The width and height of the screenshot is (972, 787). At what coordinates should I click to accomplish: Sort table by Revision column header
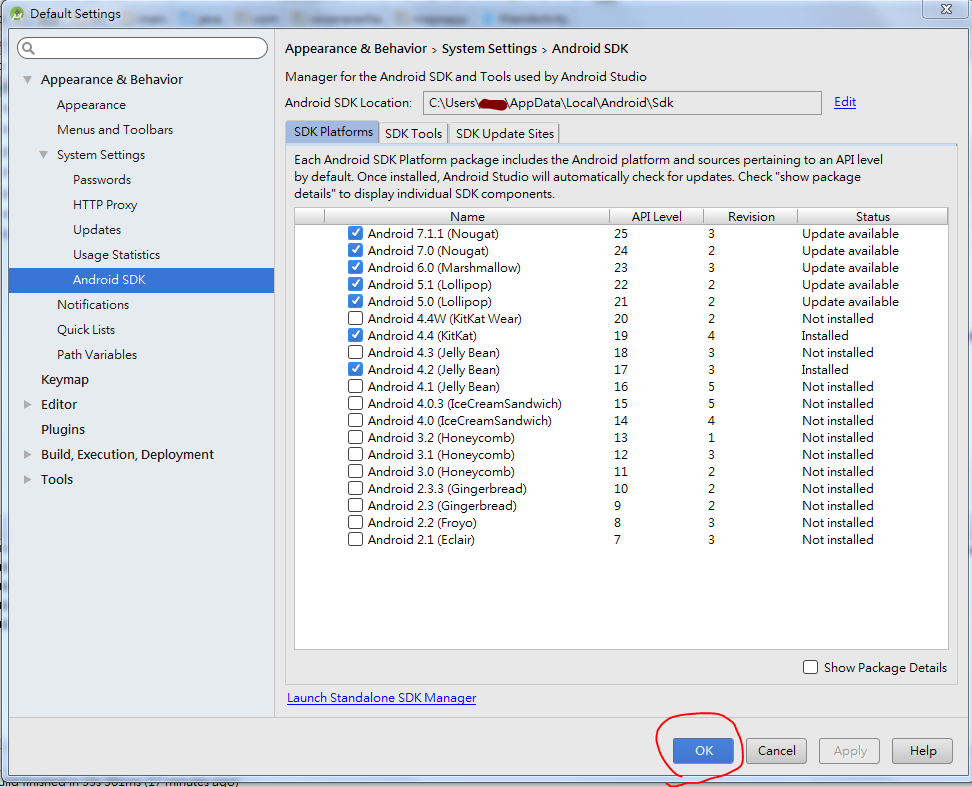(x=751, y=216)
